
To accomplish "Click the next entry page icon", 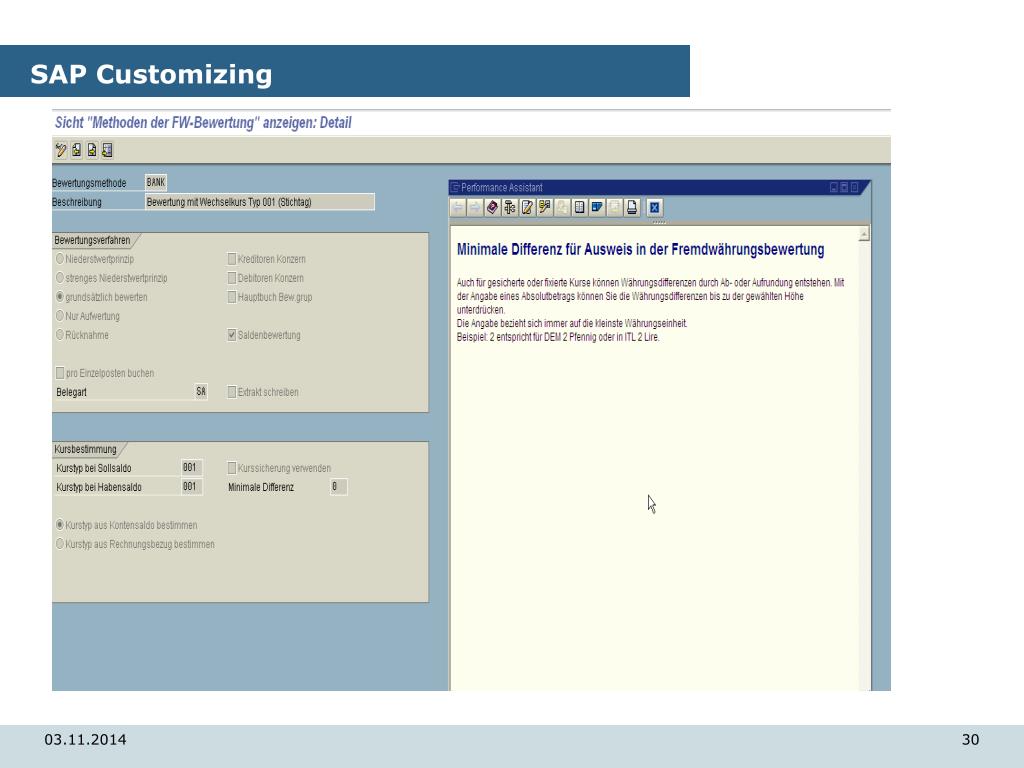I will (x=92, y=150).
